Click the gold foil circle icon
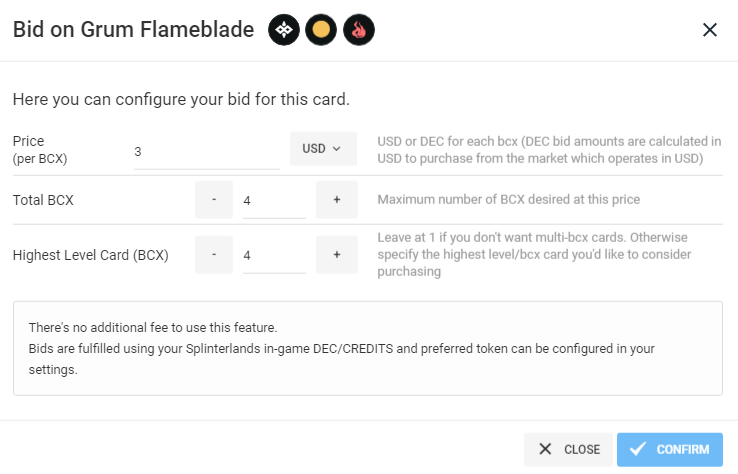The image size is (738, 474). 321,30
